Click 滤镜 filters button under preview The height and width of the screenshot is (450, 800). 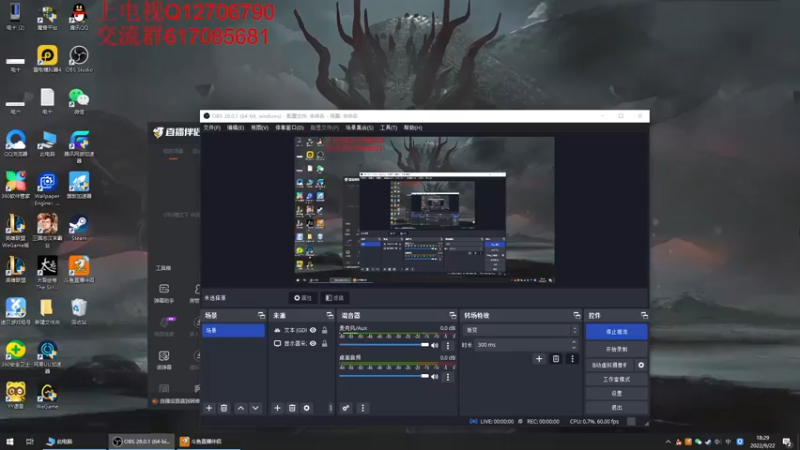(335, 298)
